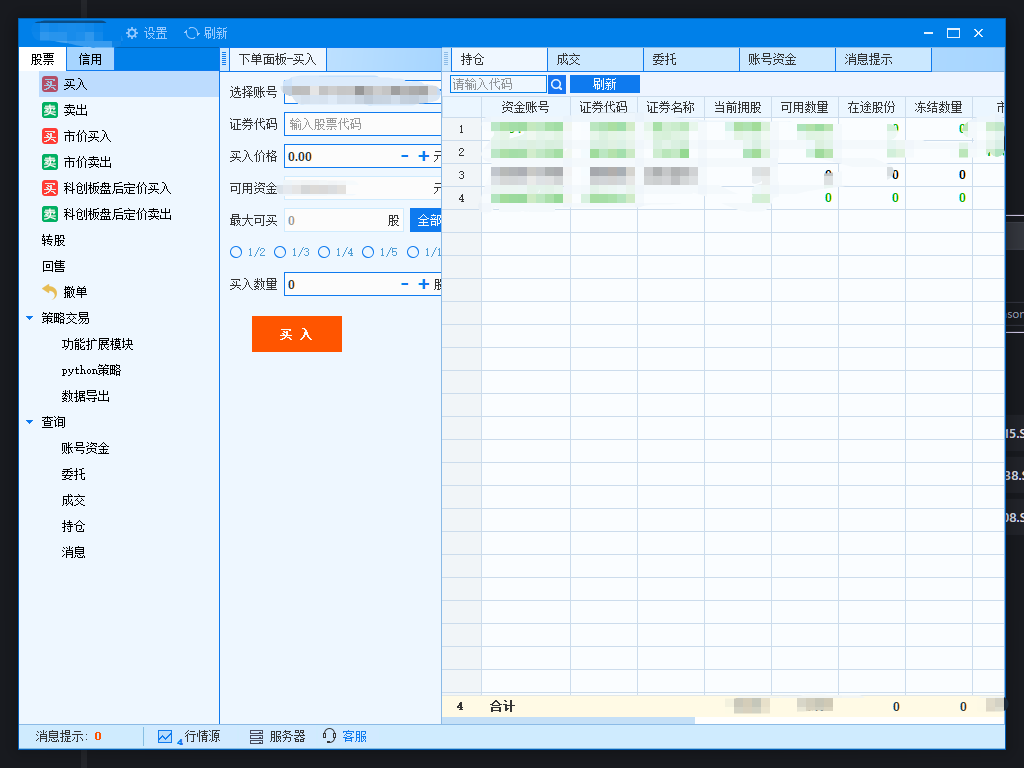
Task: Sort by the 在途股份 column header
Action: 872,107
